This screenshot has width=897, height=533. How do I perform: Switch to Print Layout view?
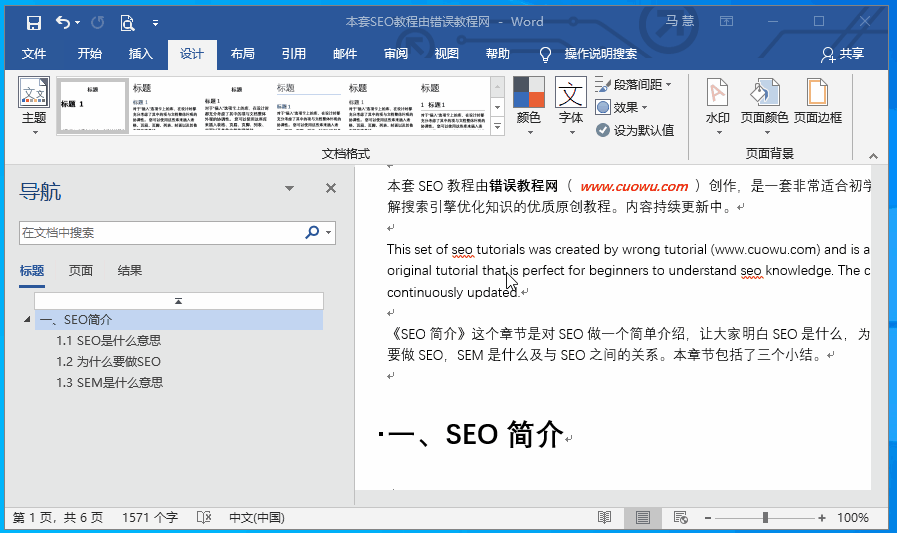point(642,518)
